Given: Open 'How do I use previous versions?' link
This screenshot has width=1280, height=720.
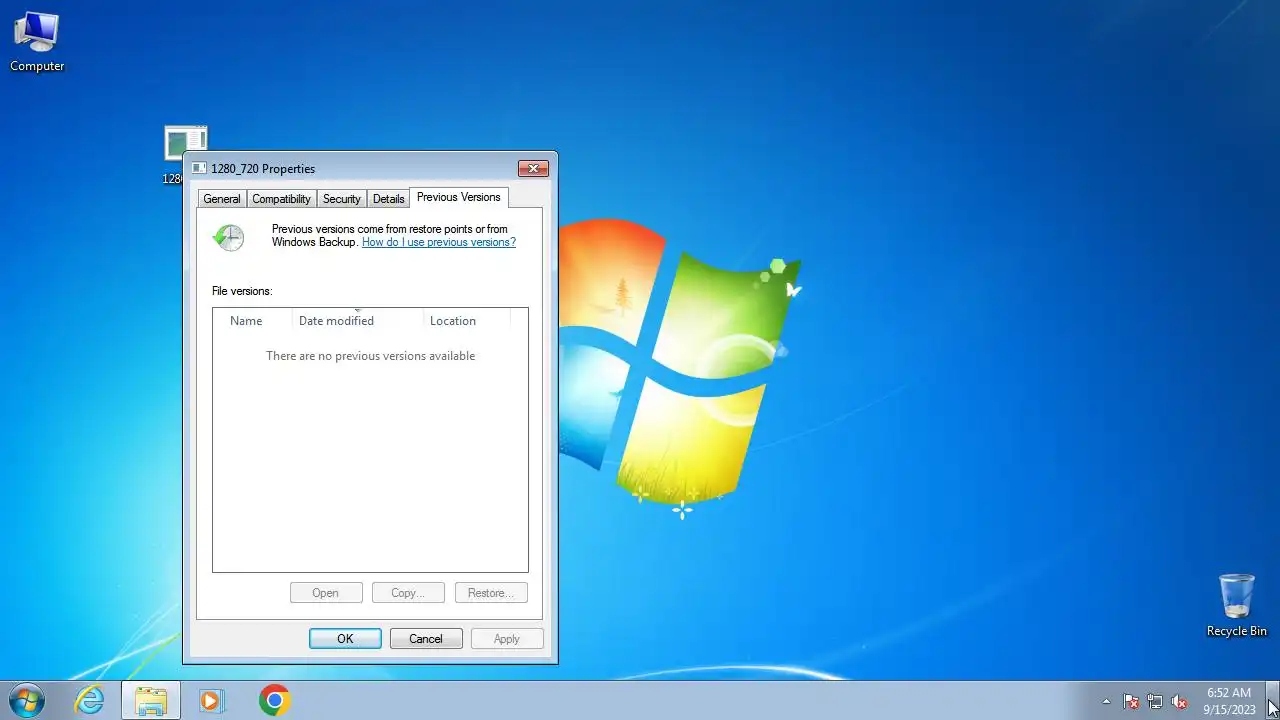Looking at the screenshot, I should (x=439, y=242).
